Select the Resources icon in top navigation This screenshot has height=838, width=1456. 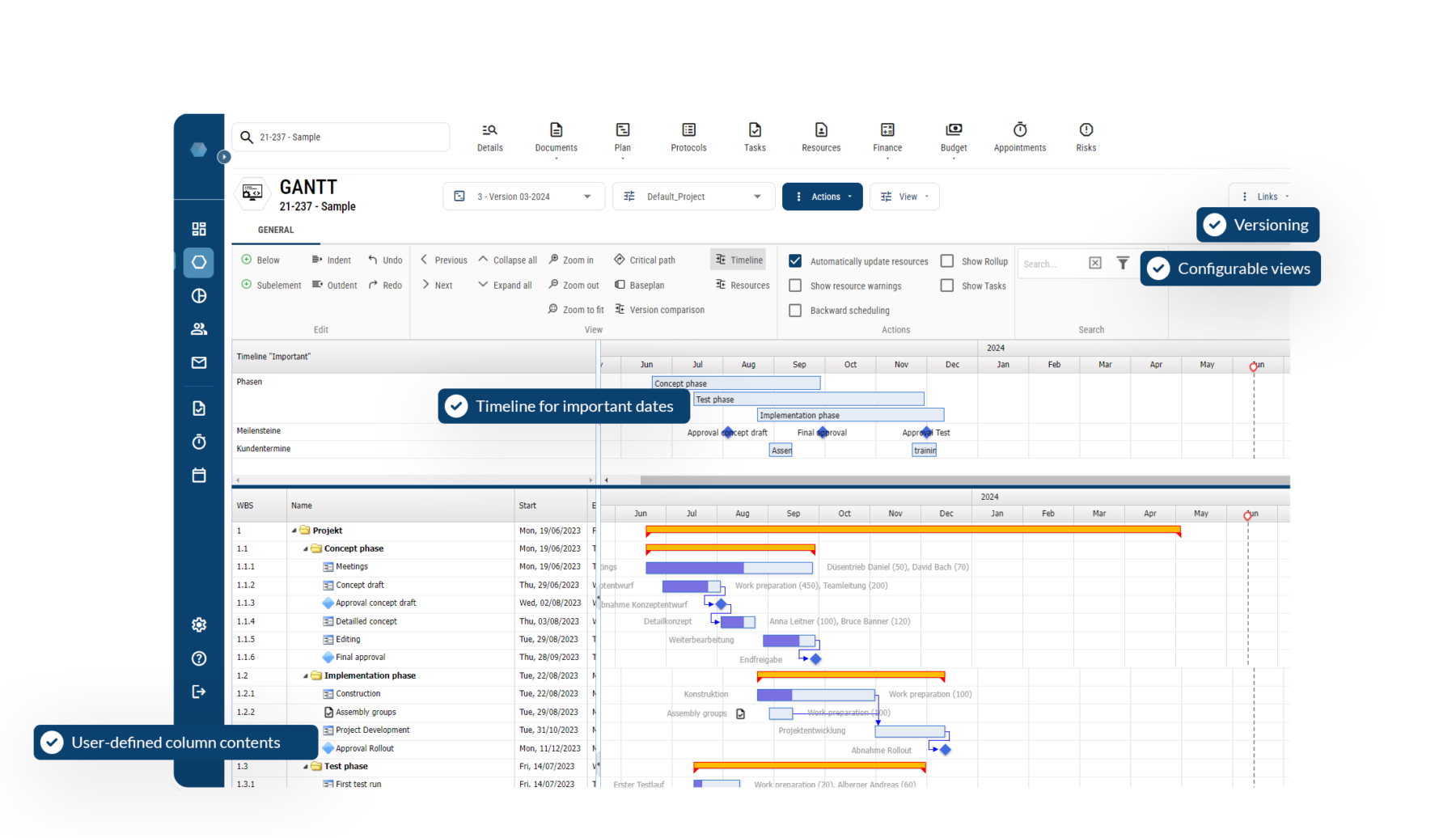(820, 138)
